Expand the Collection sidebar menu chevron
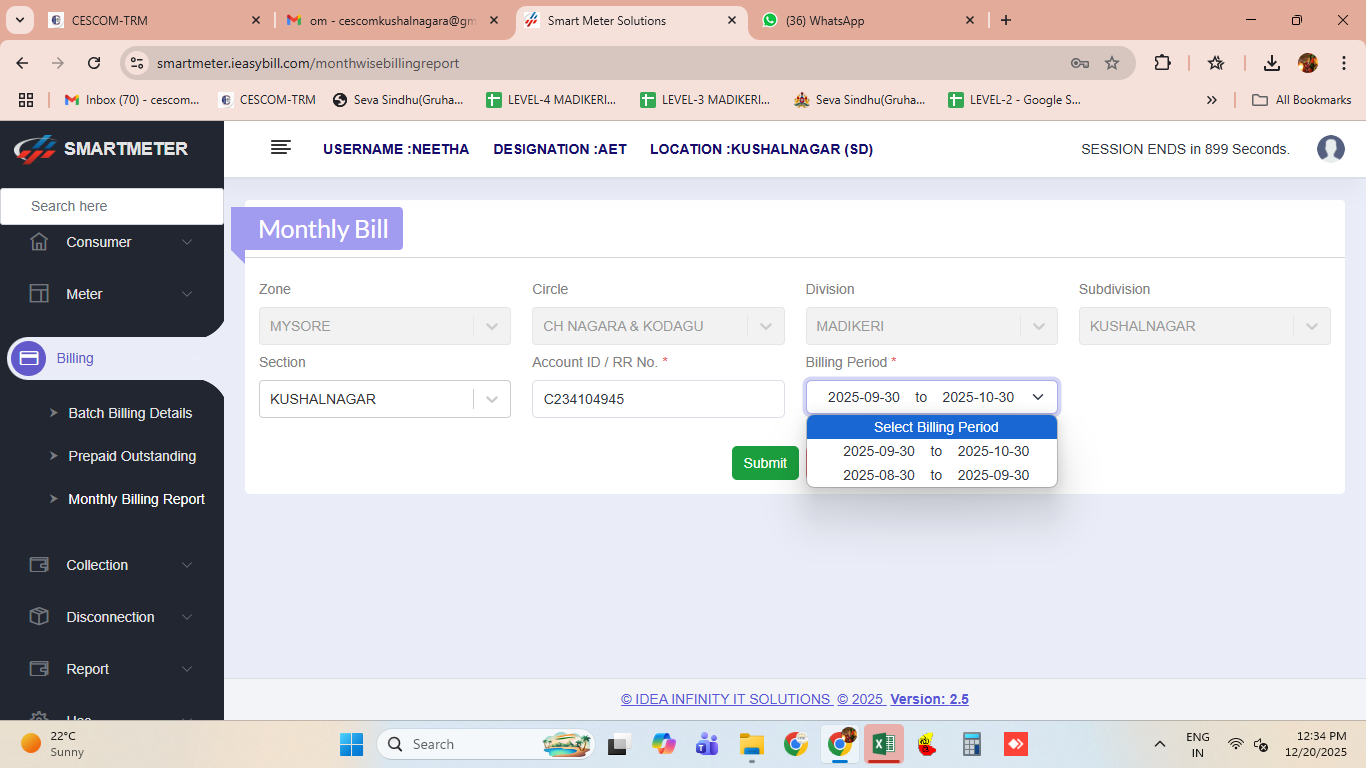 (x=187, y=565)
